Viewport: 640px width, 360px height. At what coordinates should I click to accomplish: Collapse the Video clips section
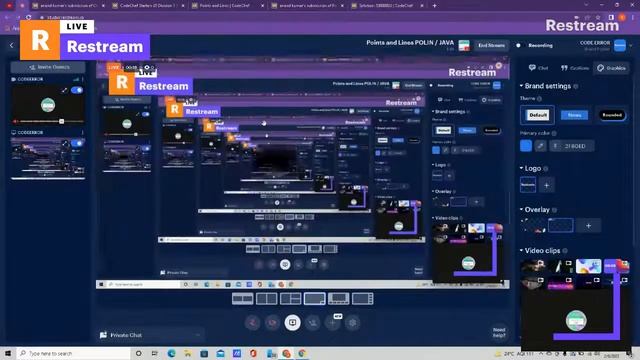pyautogui.click(x=521, y=251)
